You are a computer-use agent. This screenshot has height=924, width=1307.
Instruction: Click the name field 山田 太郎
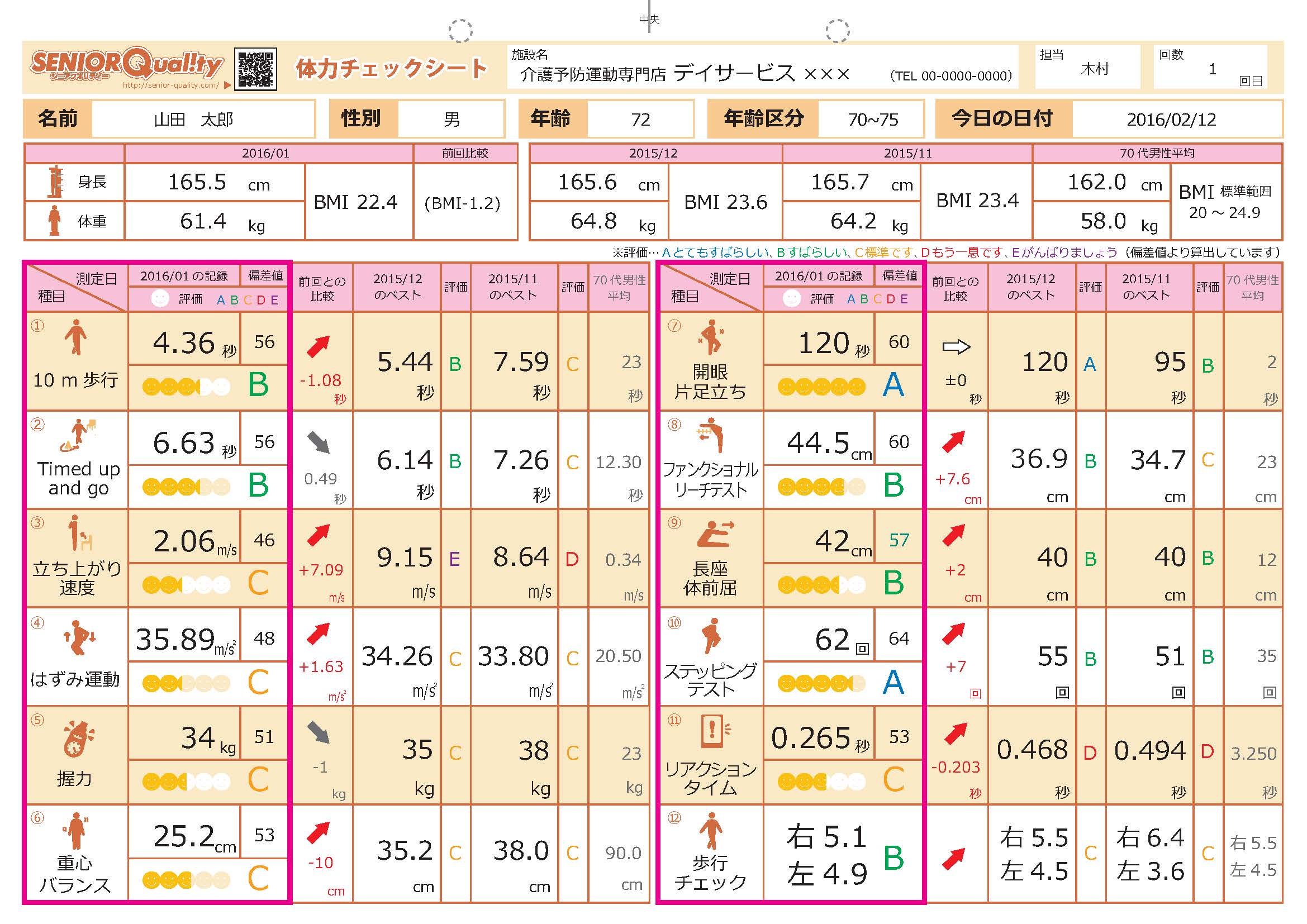(x=203, y=119)
